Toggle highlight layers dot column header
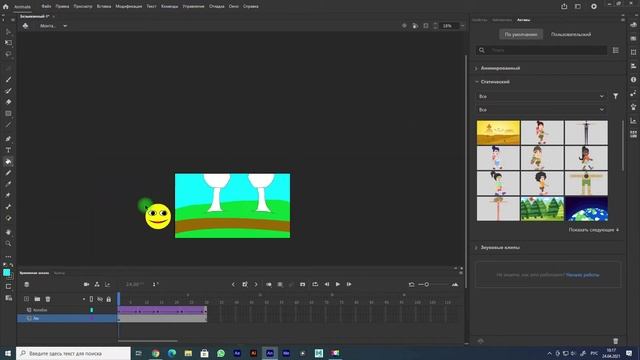The image size is (640, 360). pos(84,299)
